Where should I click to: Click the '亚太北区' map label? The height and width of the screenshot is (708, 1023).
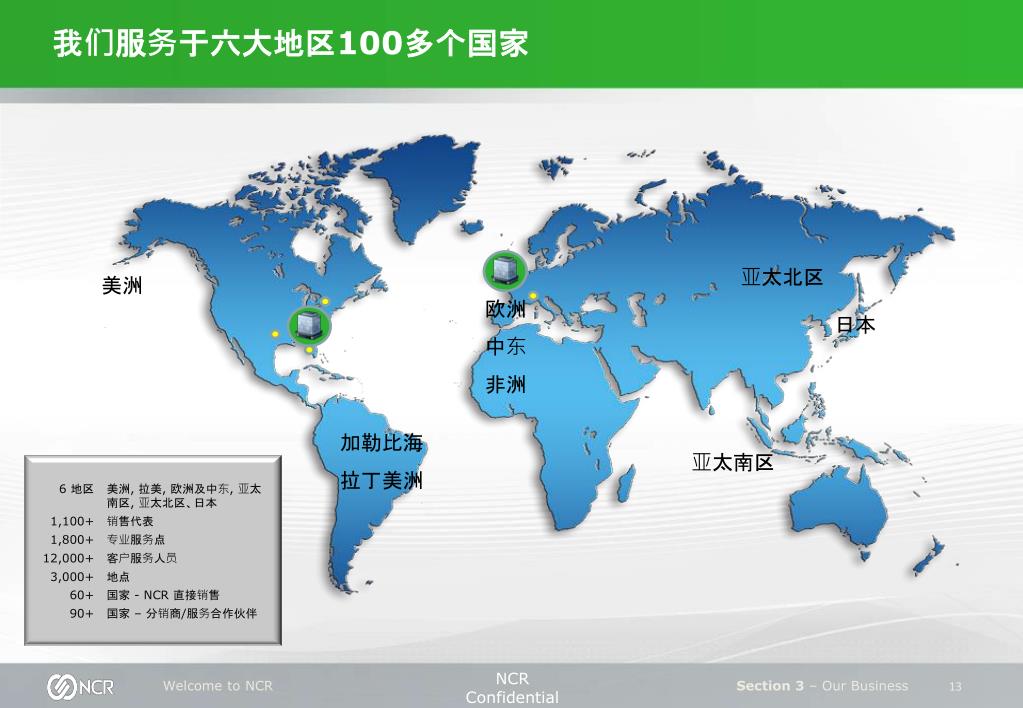[x=782, y=277]
